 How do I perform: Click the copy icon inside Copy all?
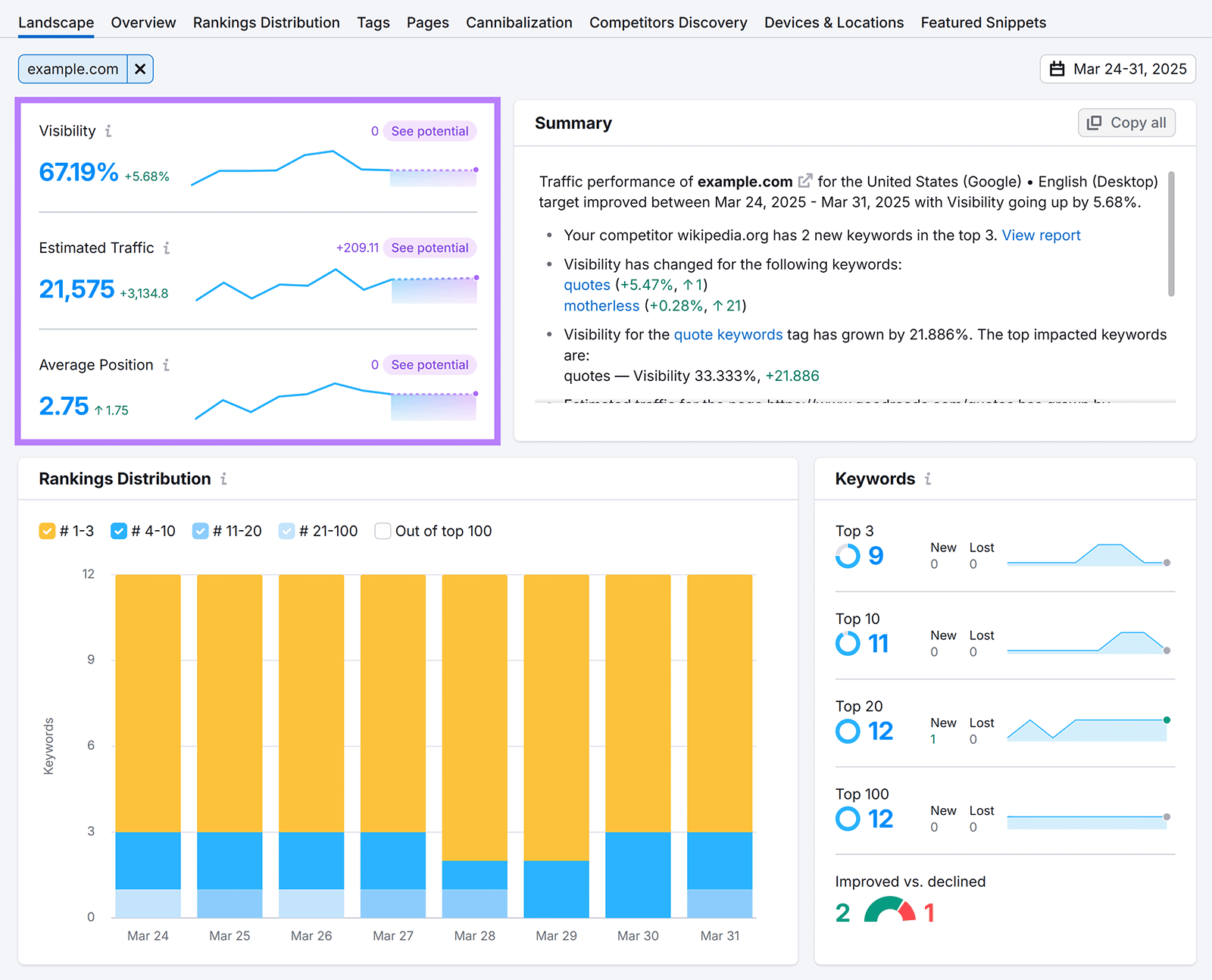click(1094, 122)
